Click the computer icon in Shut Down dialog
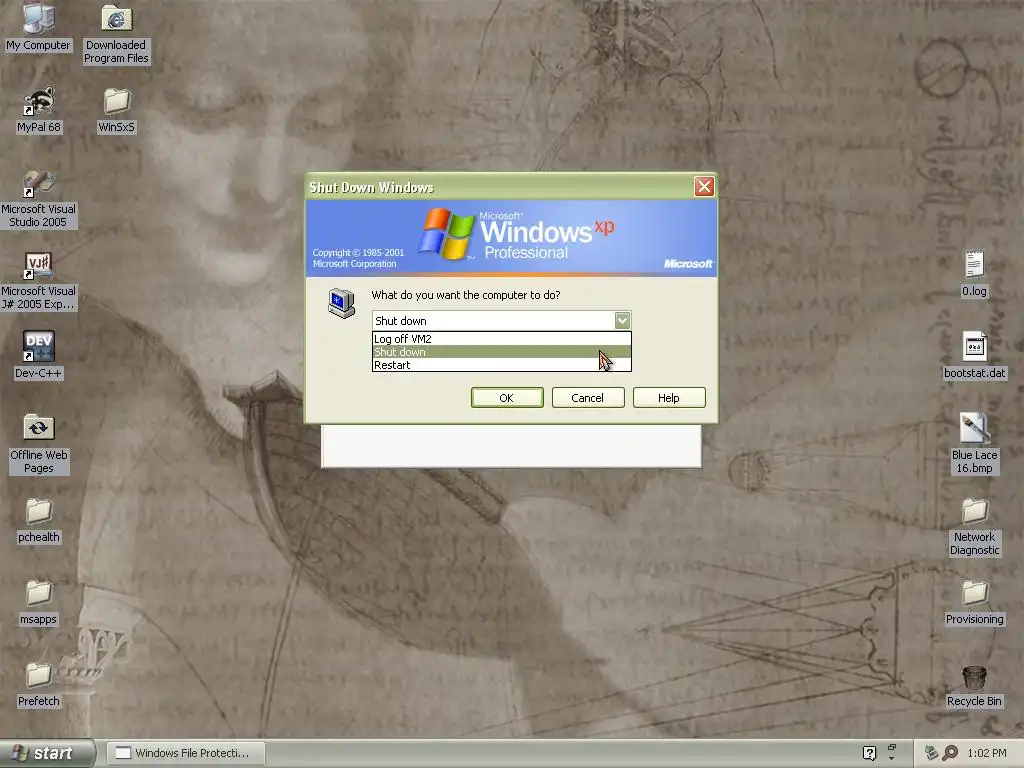This screenshot has width=1024, height=768. point(342,302)
